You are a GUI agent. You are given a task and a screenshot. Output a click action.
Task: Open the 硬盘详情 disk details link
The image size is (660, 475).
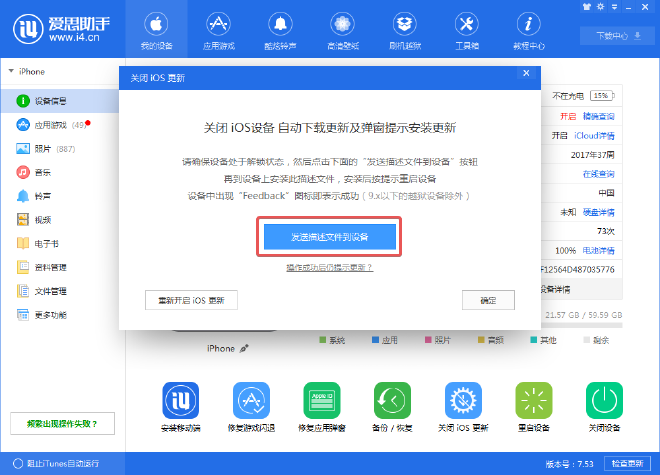pos(599,212)
